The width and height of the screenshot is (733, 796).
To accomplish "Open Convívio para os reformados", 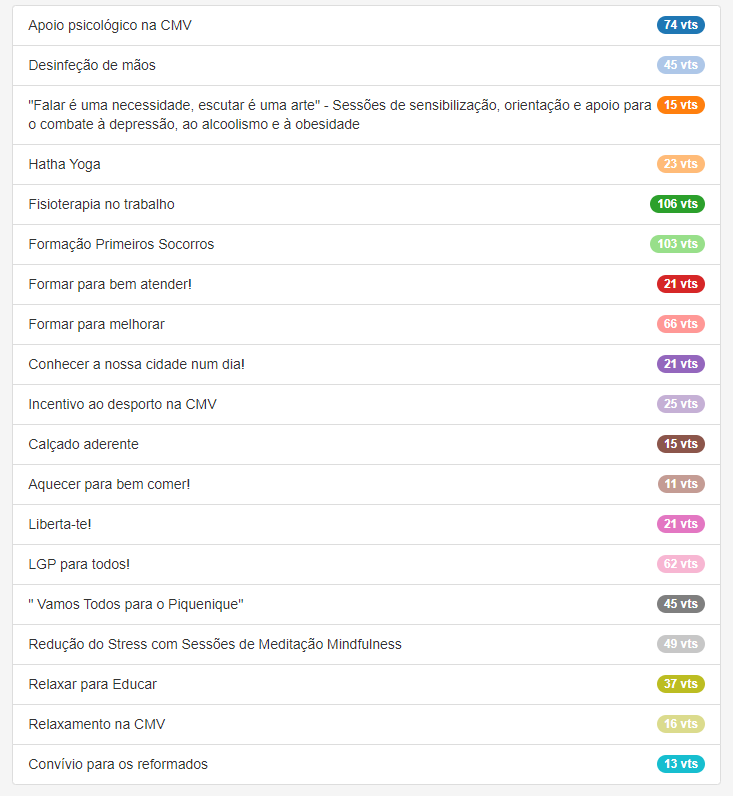I will pos(118,764).
